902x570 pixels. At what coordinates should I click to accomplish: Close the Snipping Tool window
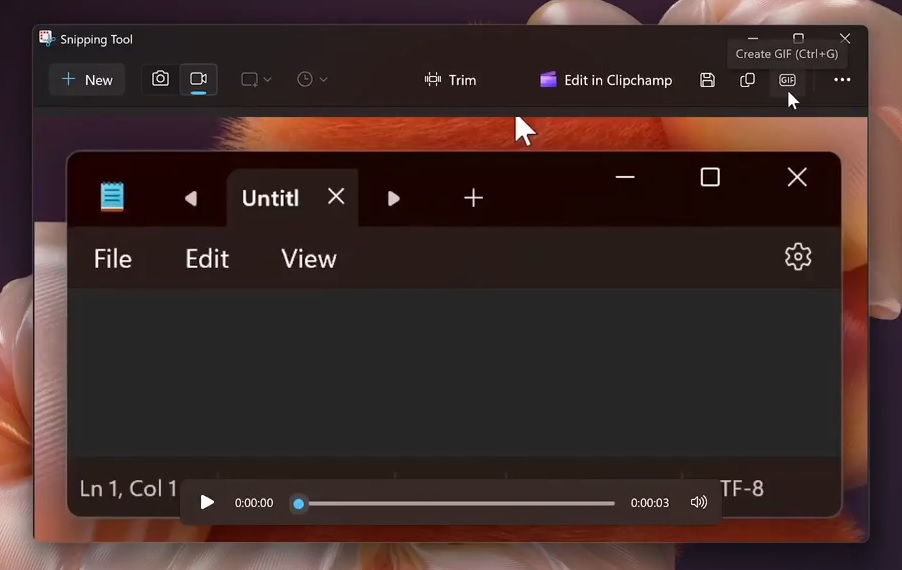844,39
